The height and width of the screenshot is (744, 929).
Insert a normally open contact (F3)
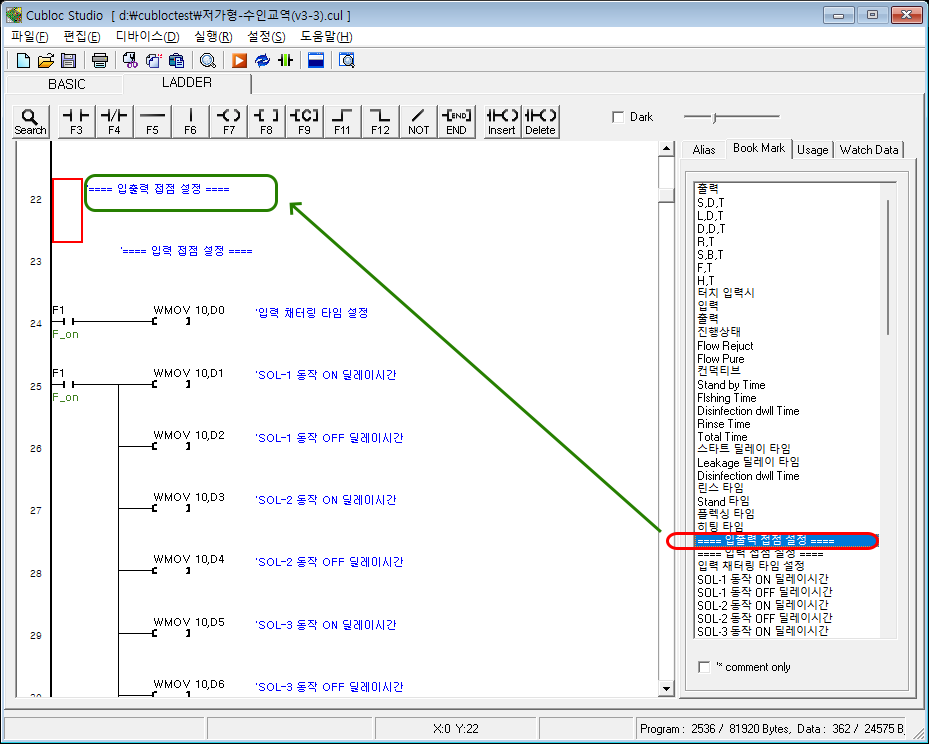click(76, 121)
